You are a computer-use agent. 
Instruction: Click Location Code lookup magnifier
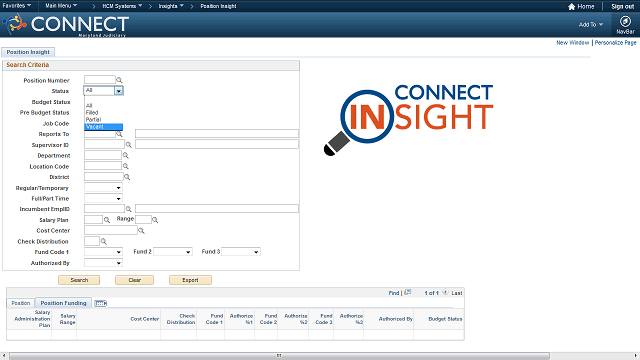pyautogui.click(x=126, y=166)
